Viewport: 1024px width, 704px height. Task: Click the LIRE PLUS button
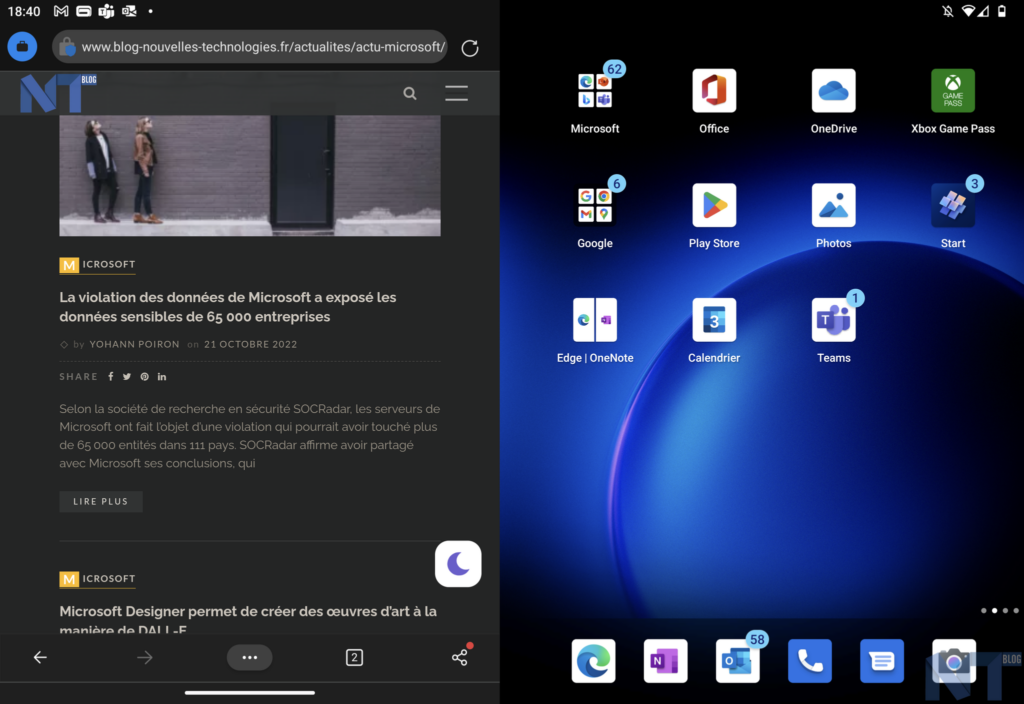(x=101, y=502)
